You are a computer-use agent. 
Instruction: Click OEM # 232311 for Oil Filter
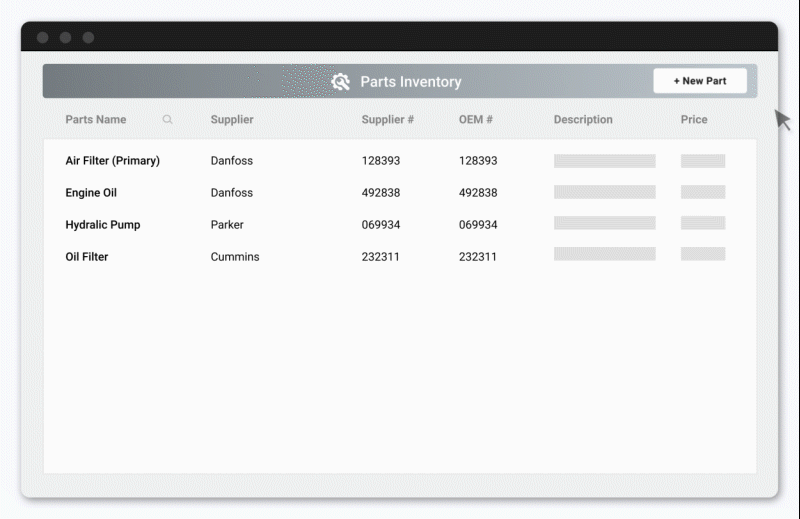click(x=477, y=257)
